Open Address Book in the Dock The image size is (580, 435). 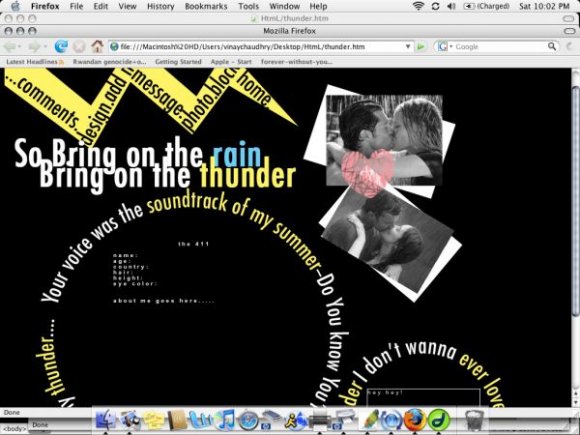point(177,420)
